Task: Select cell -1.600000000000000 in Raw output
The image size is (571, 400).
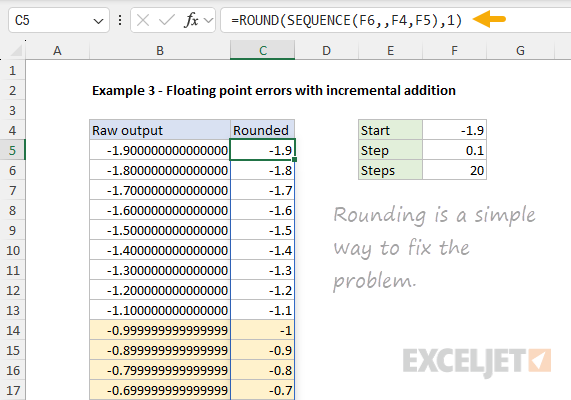Action: (x=160, y=211)
